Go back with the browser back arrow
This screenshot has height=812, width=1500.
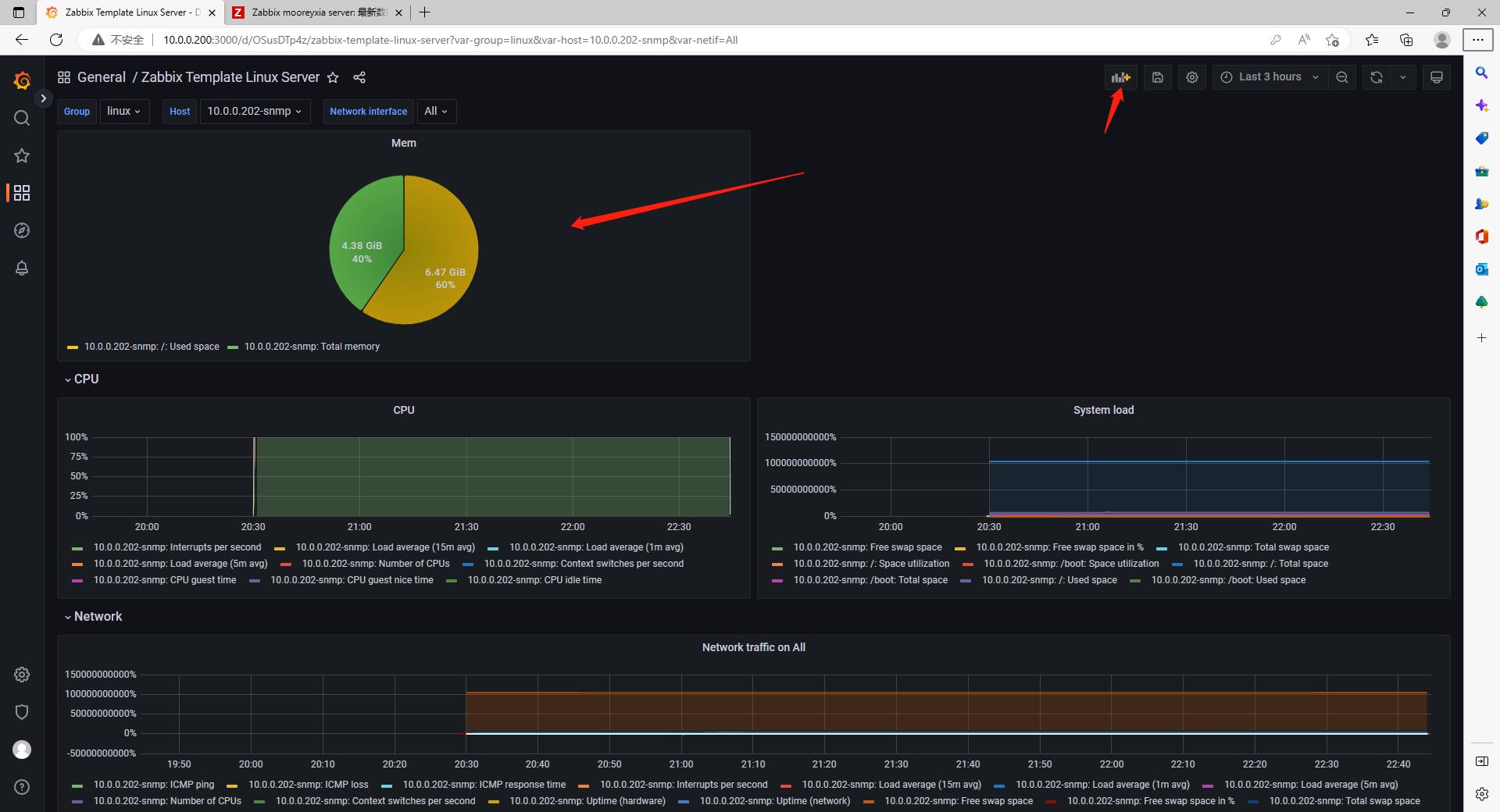pos(22,40)
